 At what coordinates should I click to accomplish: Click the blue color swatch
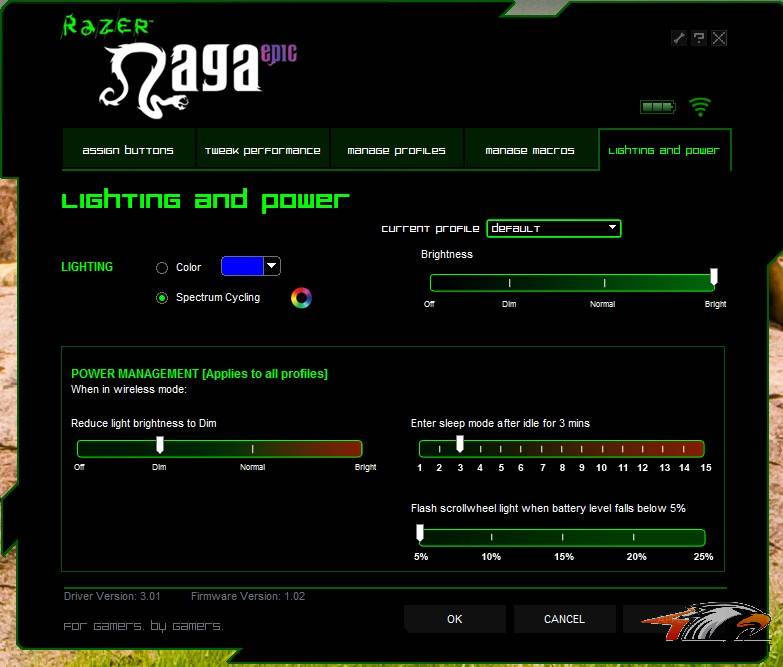click(x=242, y=266)
